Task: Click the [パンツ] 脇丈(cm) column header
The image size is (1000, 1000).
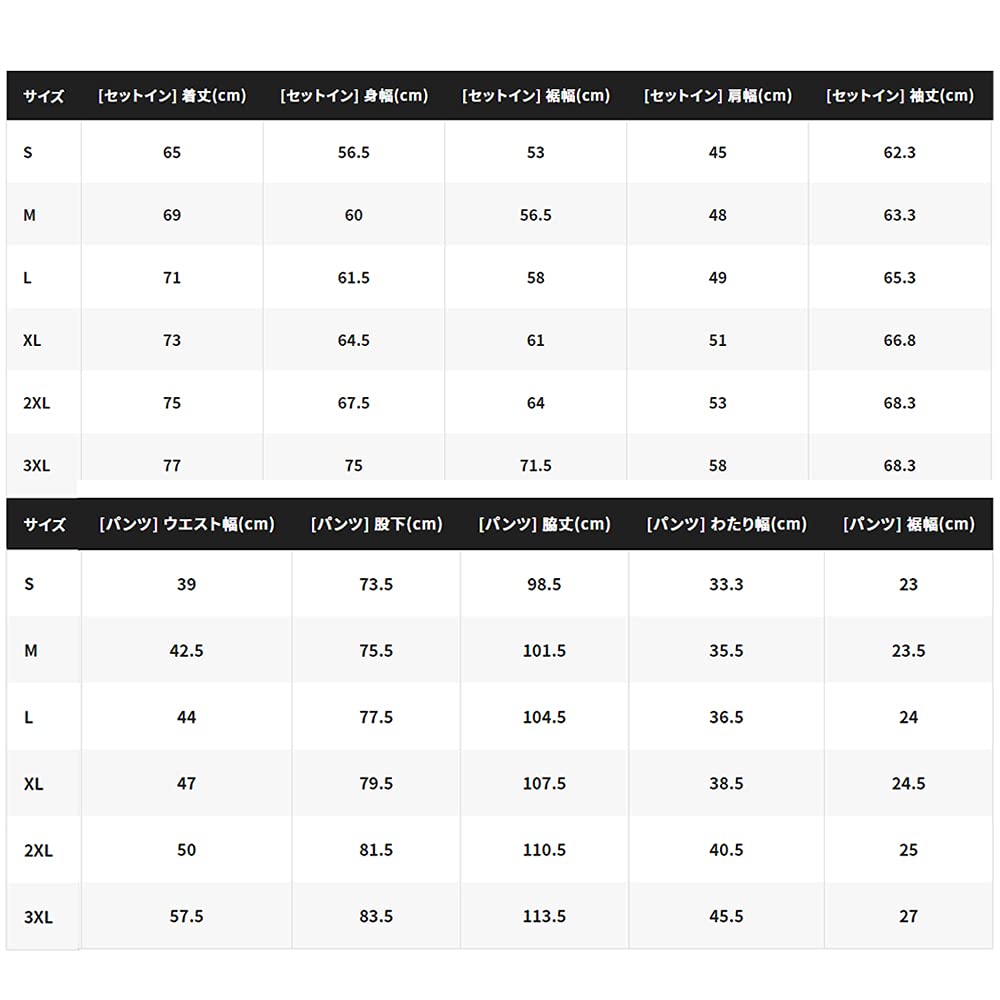Action: tap(544, 524)
